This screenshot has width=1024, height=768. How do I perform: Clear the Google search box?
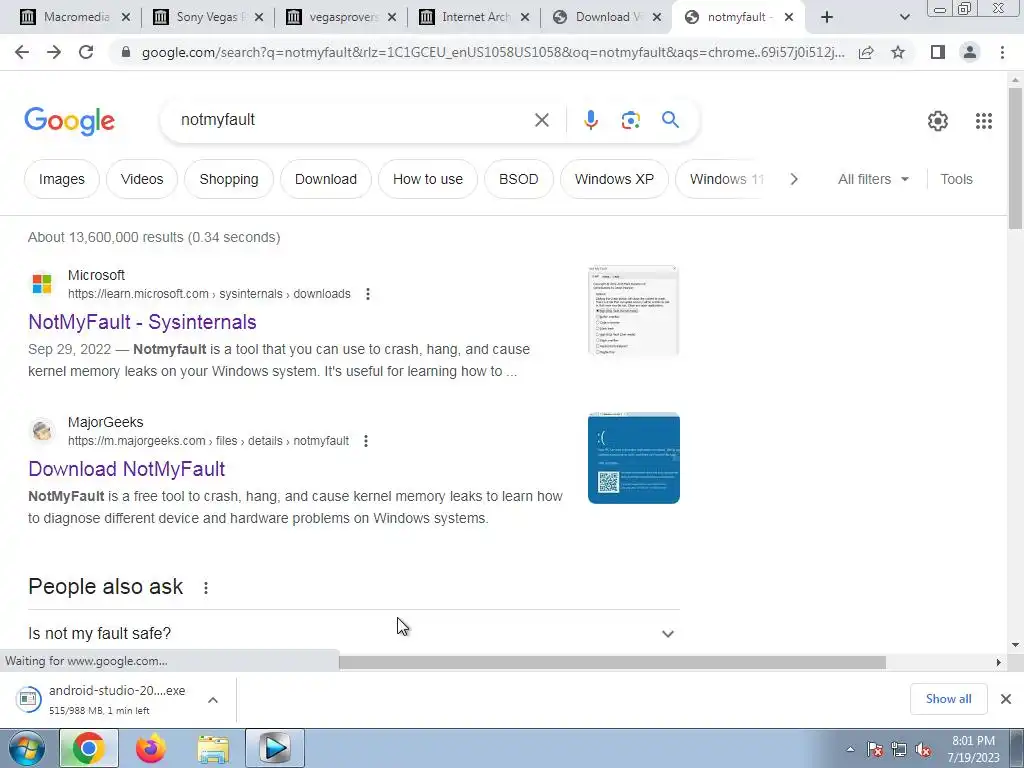tap(541, 120)
